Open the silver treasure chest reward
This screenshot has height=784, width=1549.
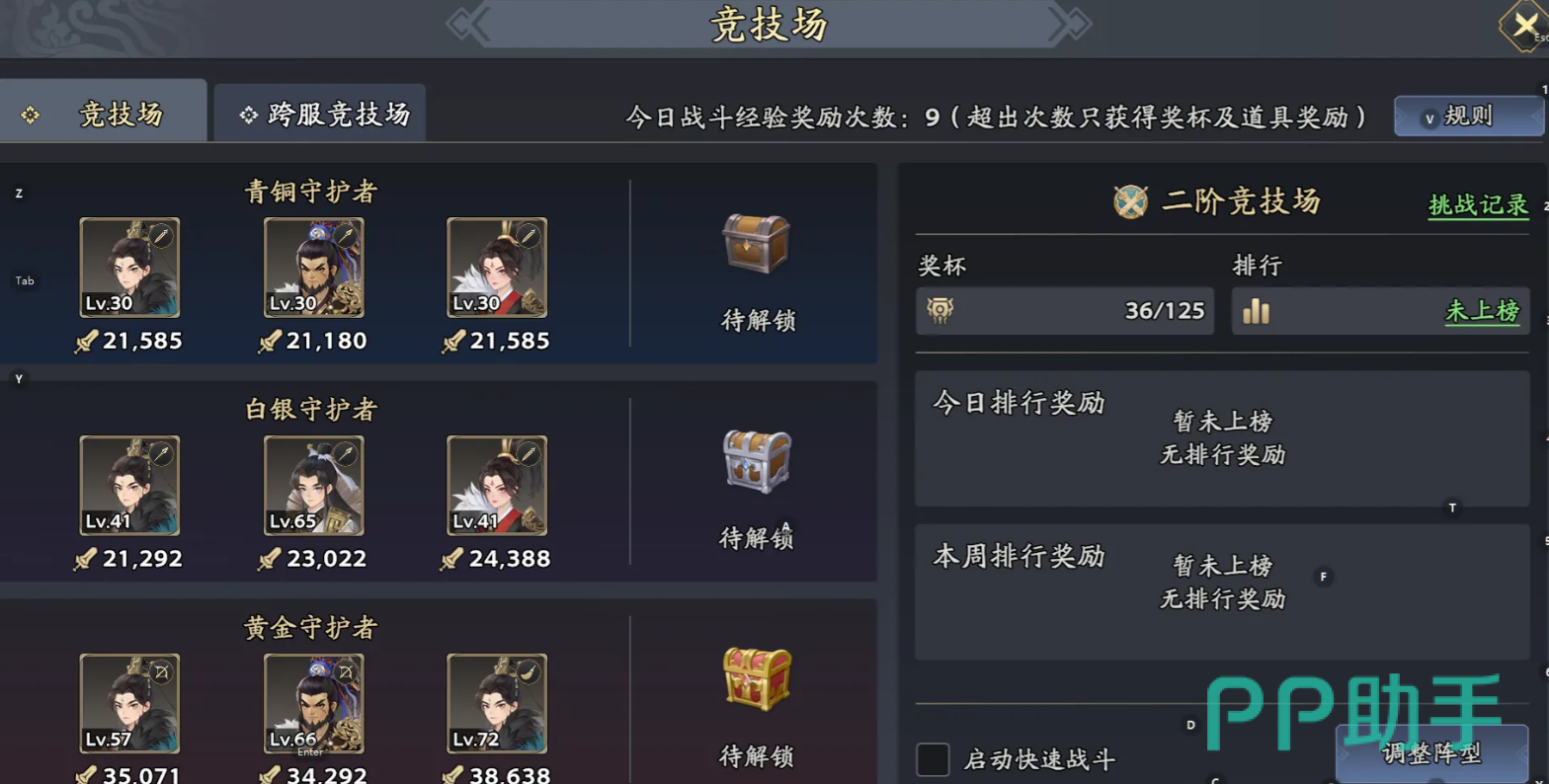(x=757, y=461)
